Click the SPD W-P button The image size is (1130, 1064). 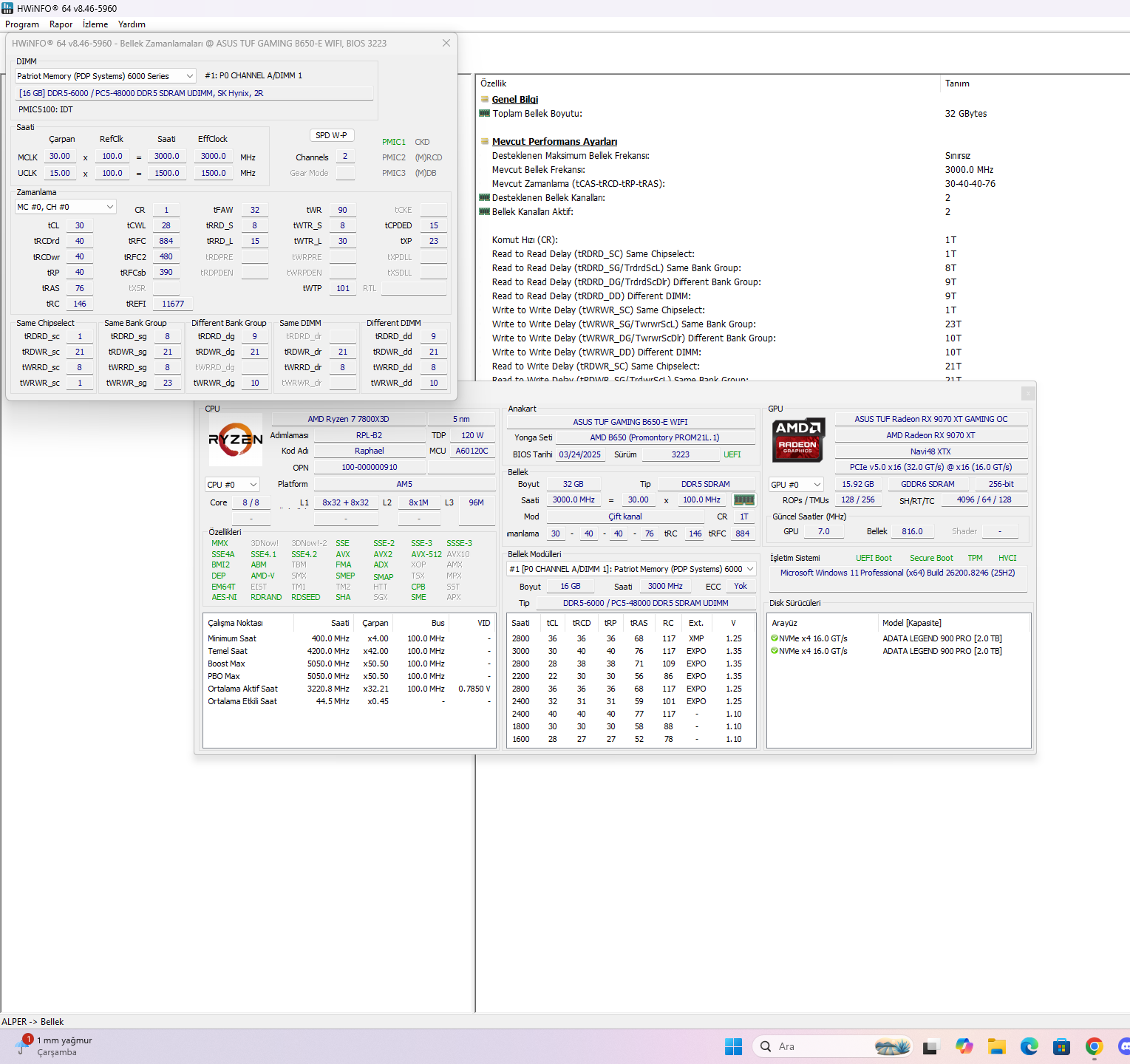pyautogui.click(x=331, y=135)
